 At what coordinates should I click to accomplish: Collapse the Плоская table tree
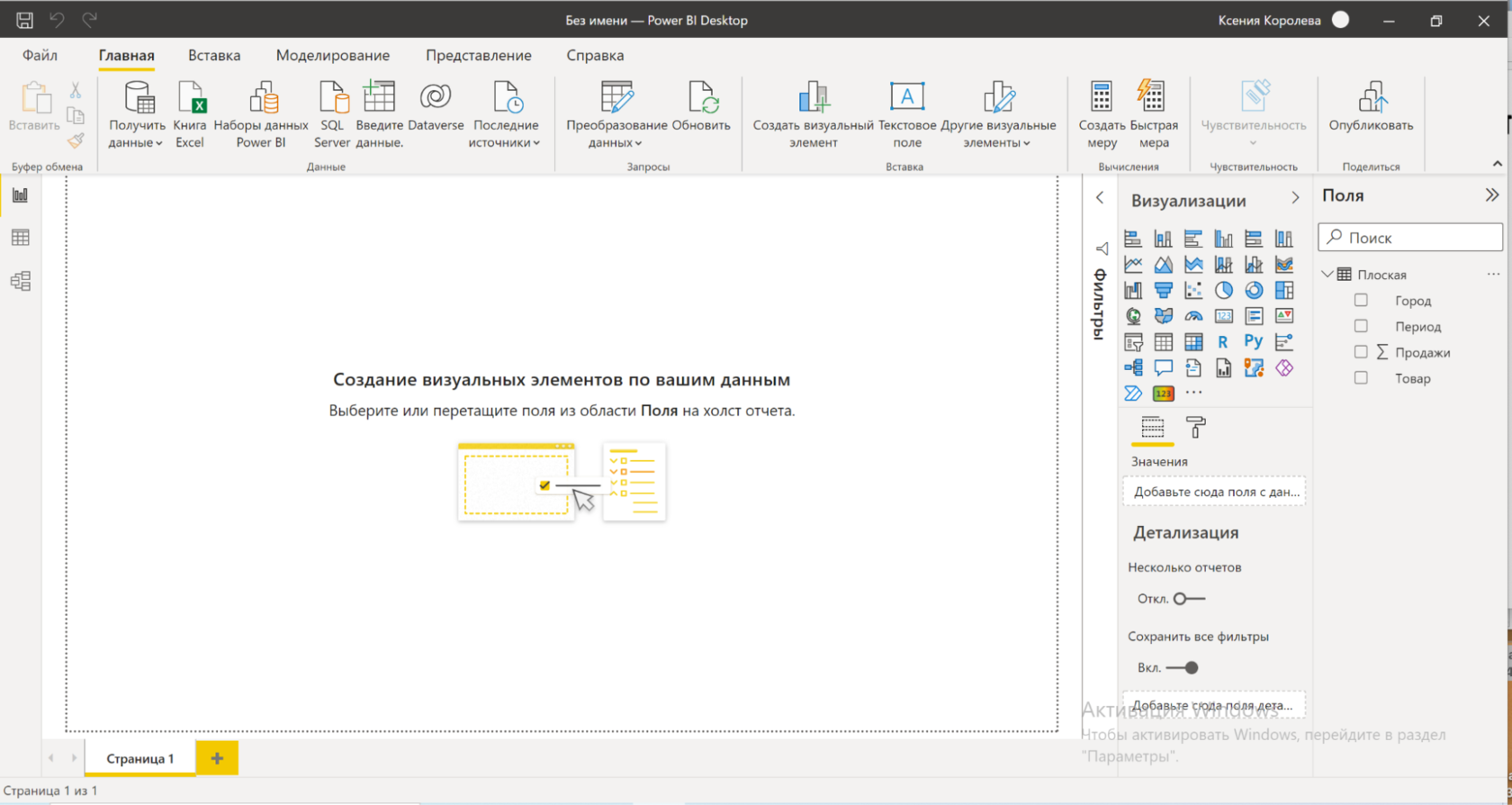(x=1327, y=275)
